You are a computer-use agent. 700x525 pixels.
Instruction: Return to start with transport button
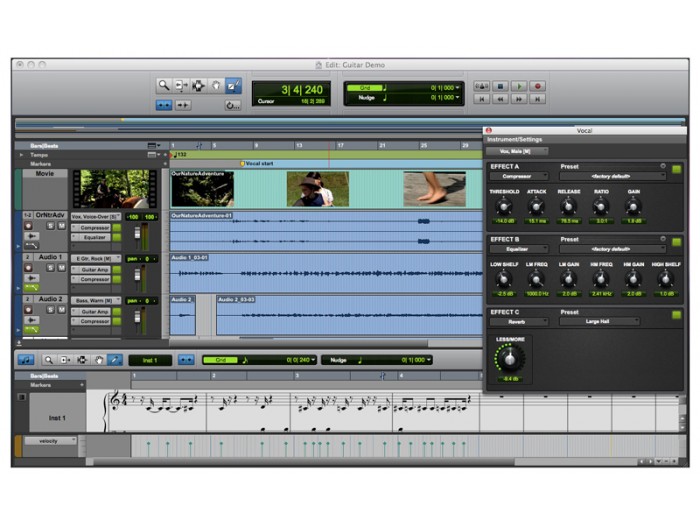pos(481,99)
